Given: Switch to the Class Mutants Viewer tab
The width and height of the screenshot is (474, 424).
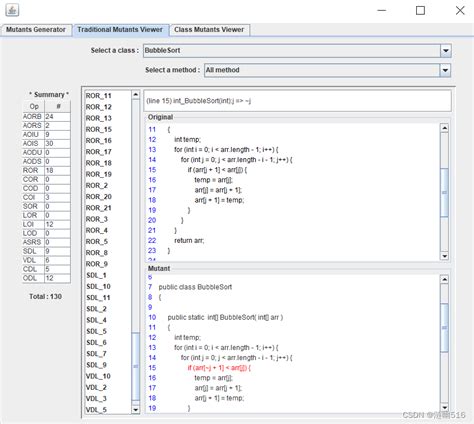Looking at the screenshot, I should click(209, 30).
